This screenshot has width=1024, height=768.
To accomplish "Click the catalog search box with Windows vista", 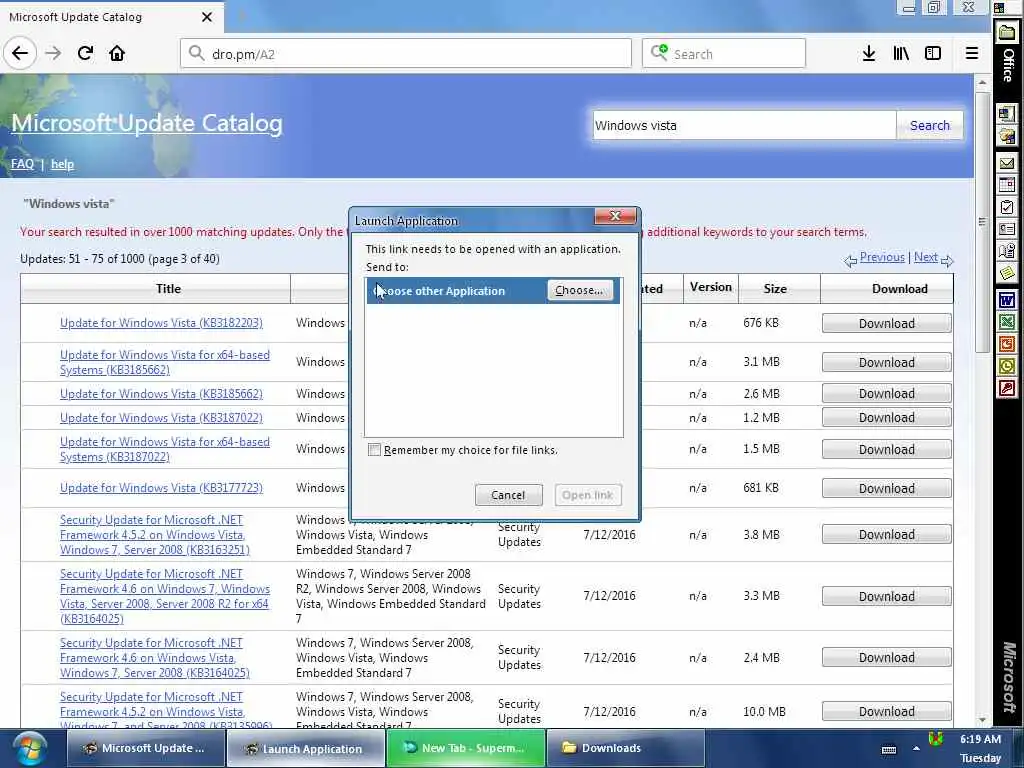I will point(744,125).
